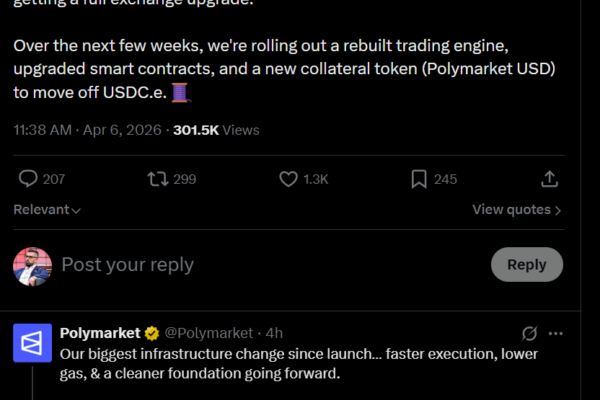Repost the tweet using retweet icon
The image size is (600, 400).
(x=158, y=179)
